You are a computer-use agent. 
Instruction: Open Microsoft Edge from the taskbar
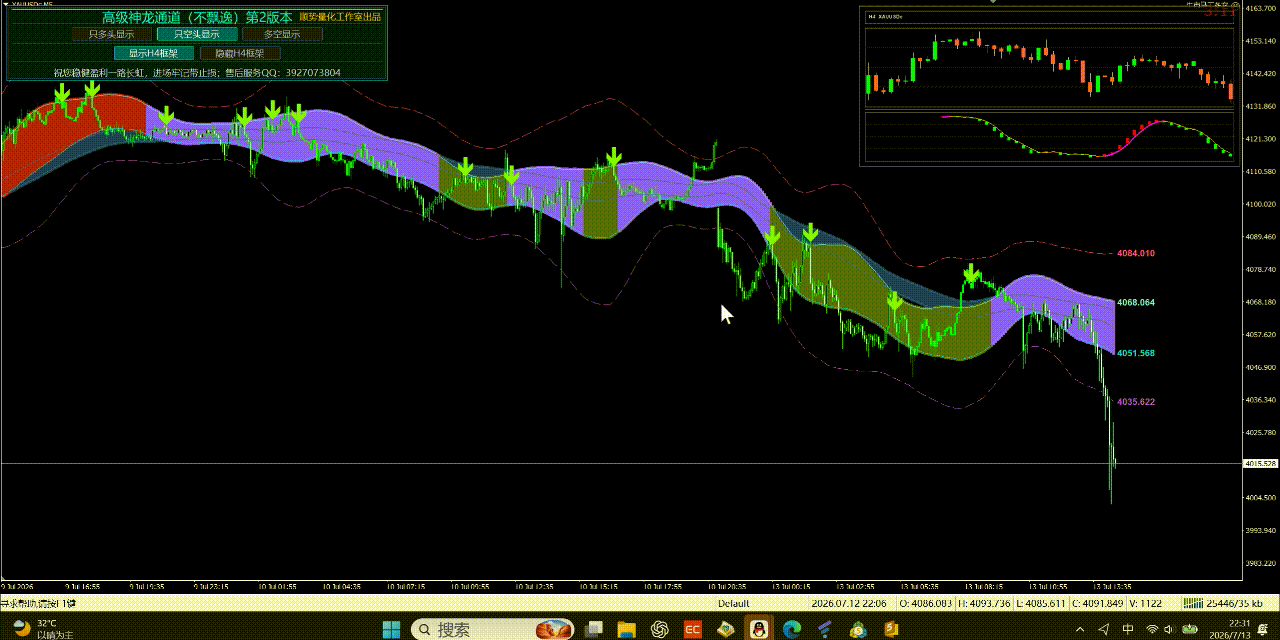coord(792,629)
